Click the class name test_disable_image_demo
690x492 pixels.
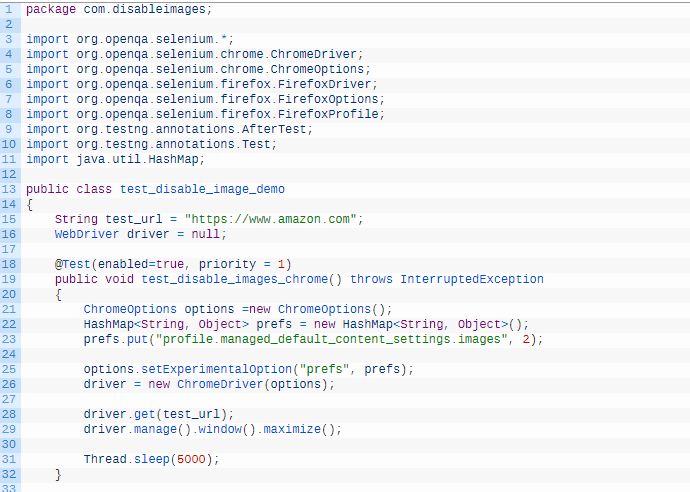[202, 189]
